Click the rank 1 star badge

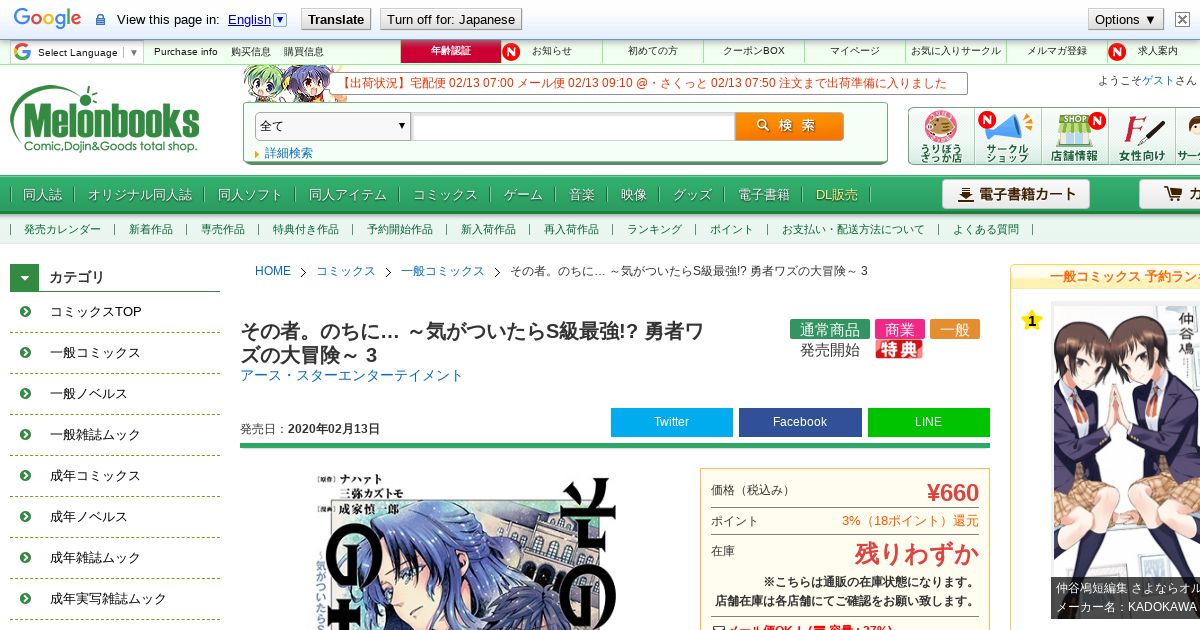(1033, 320)
